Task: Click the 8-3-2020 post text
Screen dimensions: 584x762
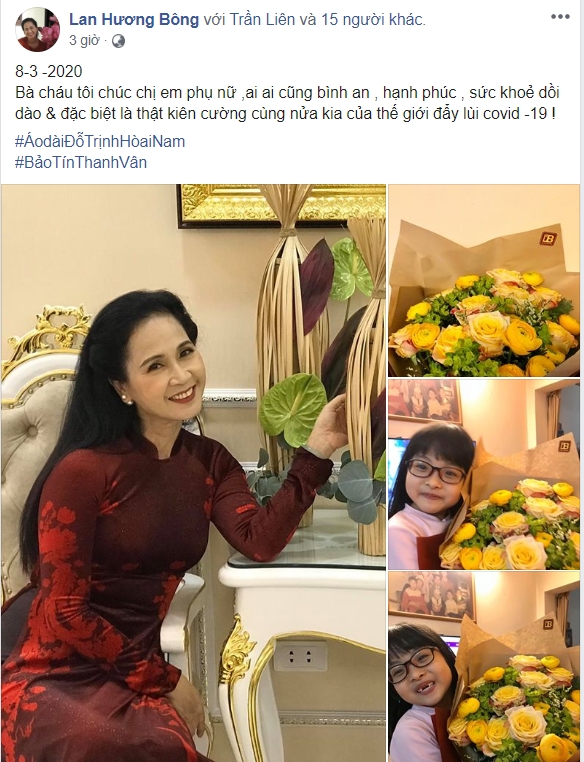Action: 49,71
